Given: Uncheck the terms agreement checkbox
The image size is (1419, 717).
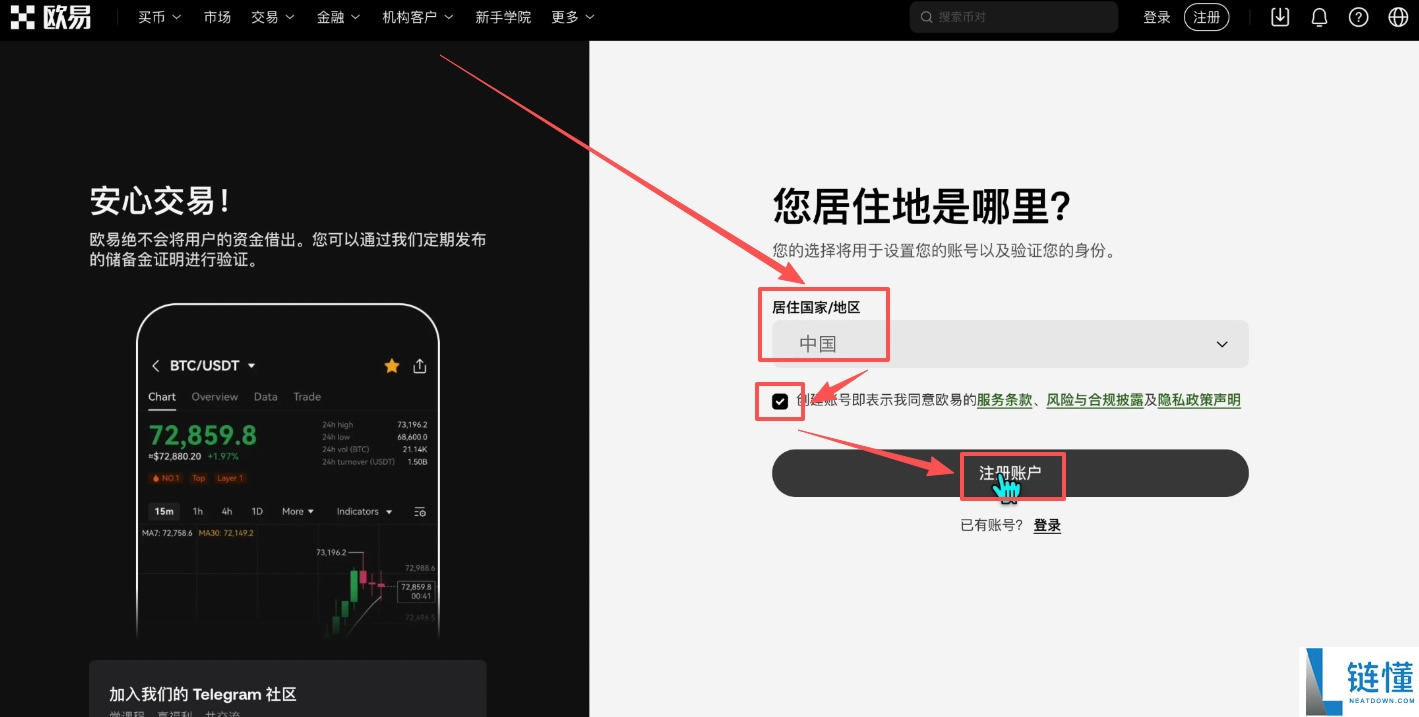Looking at the screenshot, I should pyautogui.click(x=779, y=400).
